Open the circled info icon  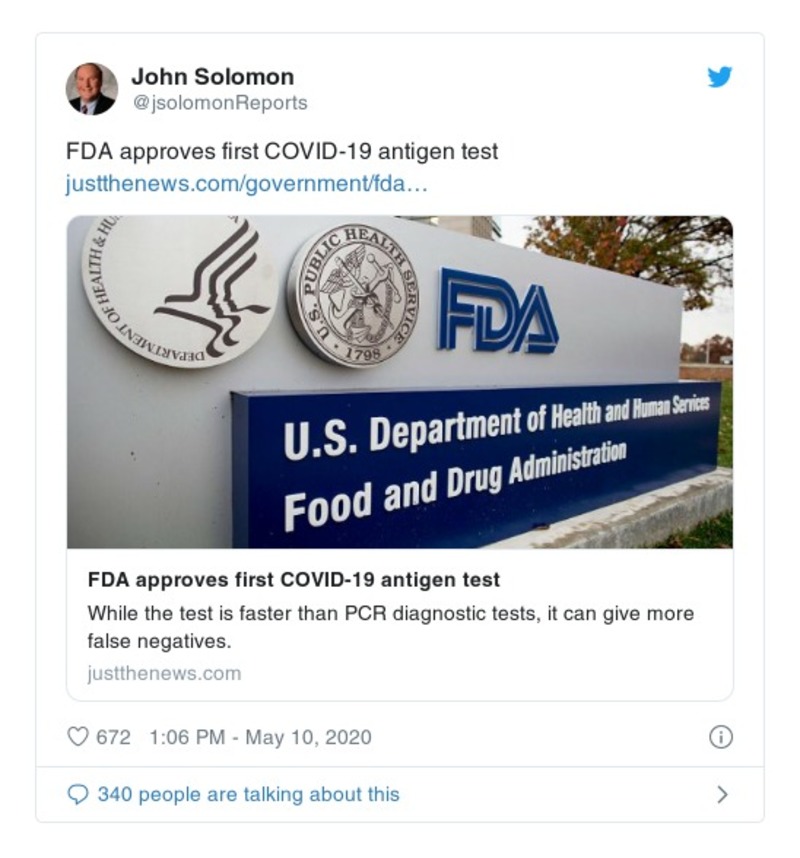(x=720, y=738)
